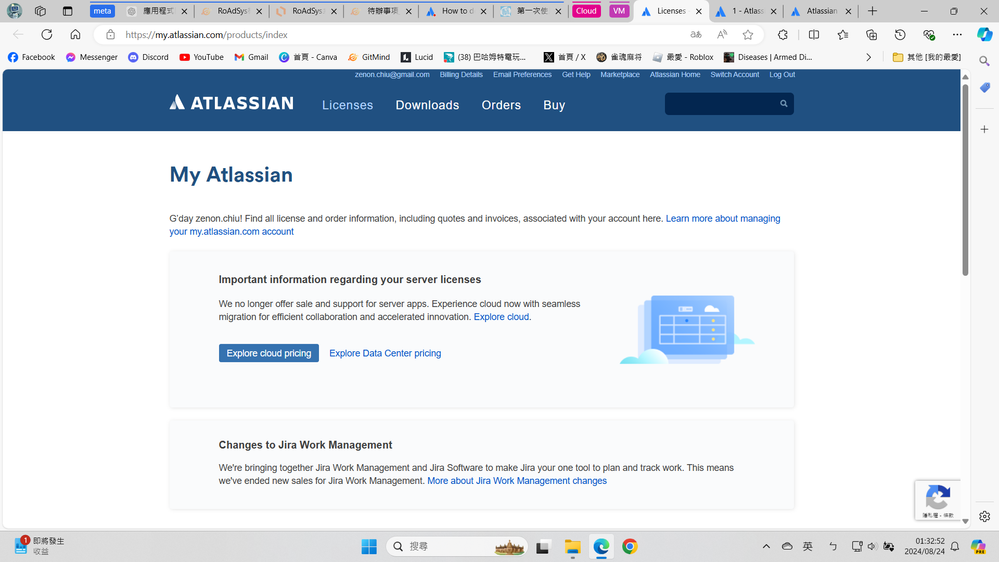Click the translate icon in address bar
This screenshot has height=562, width=999.
(x=696, y=34)
